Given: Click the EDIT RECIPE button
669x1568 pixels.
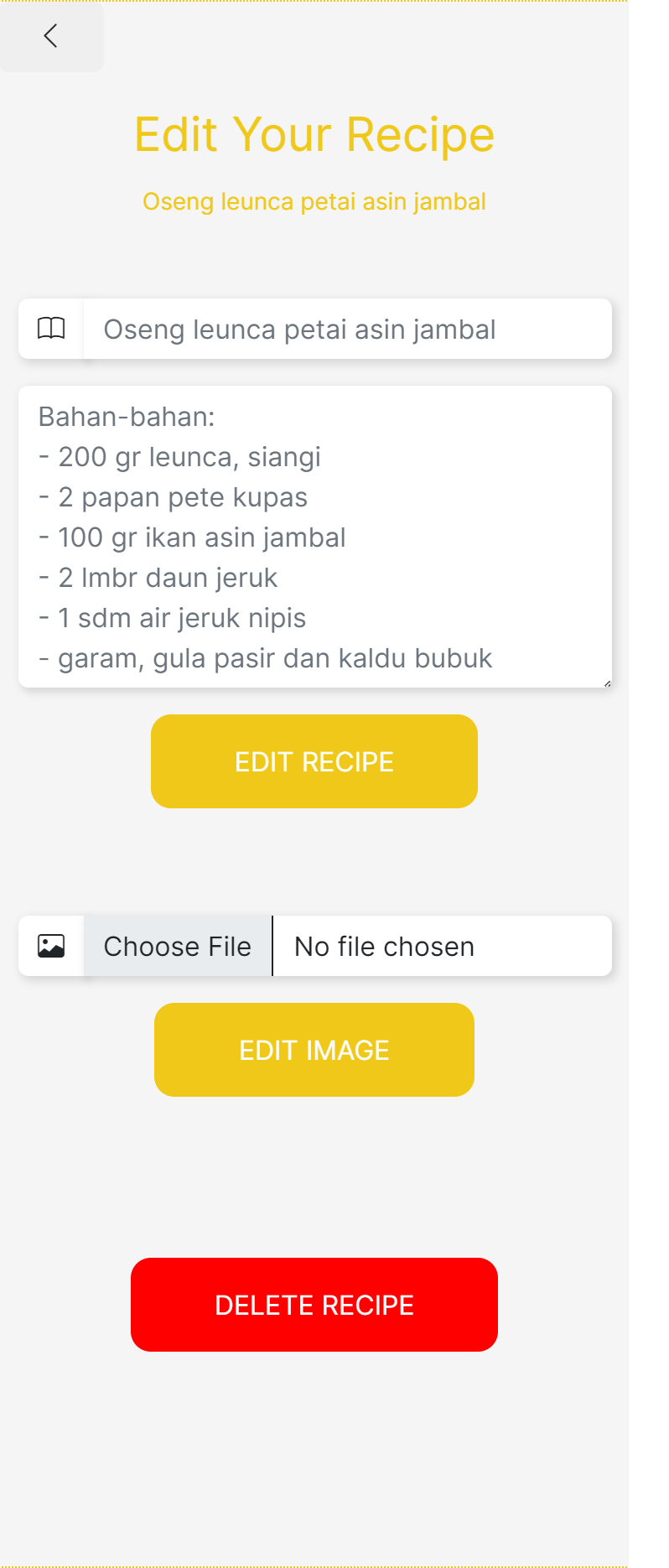Looking at the screenshot, I should tap(314, 761).
